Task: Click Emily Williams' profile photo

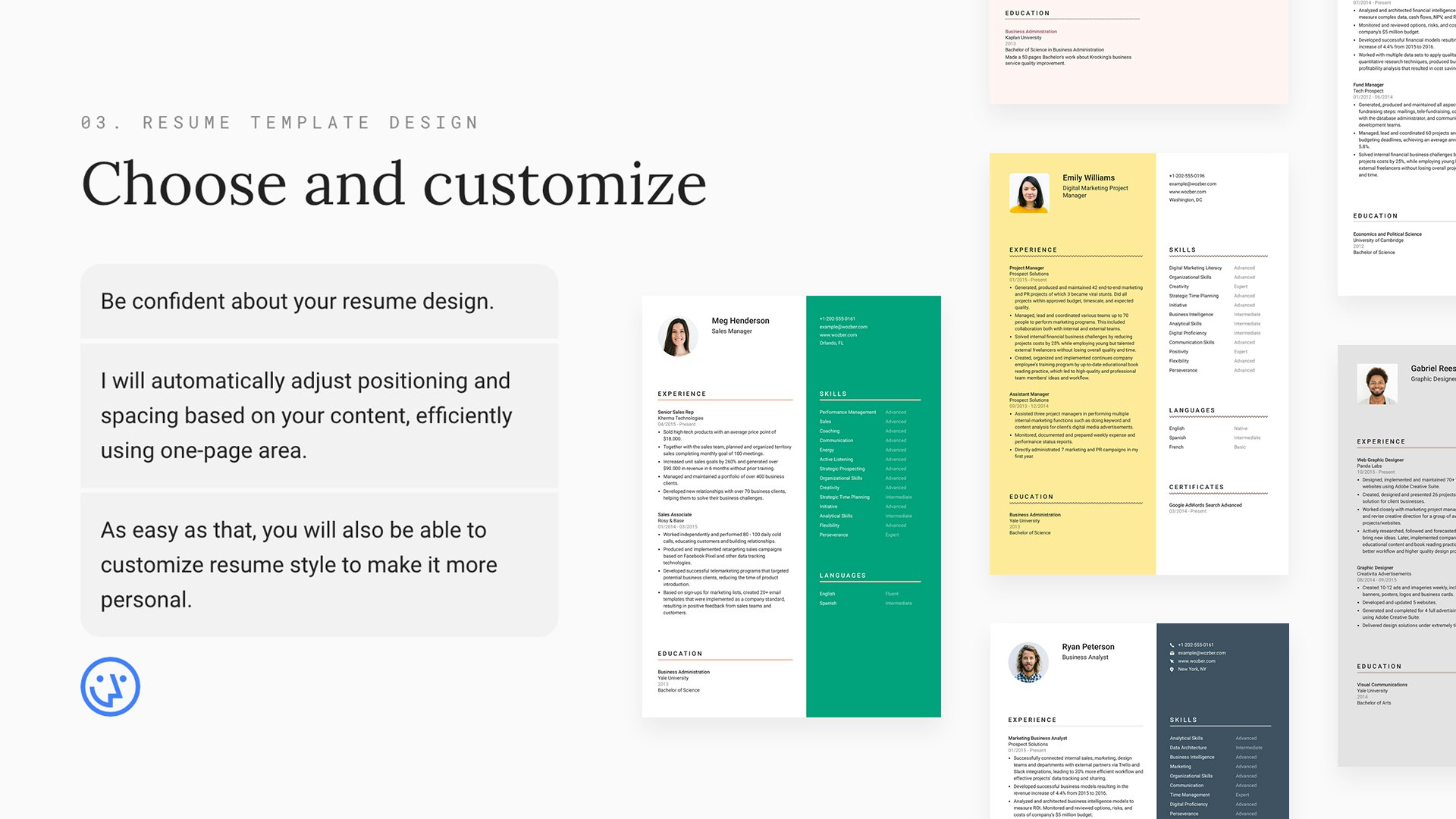Action: point(1029,193)
